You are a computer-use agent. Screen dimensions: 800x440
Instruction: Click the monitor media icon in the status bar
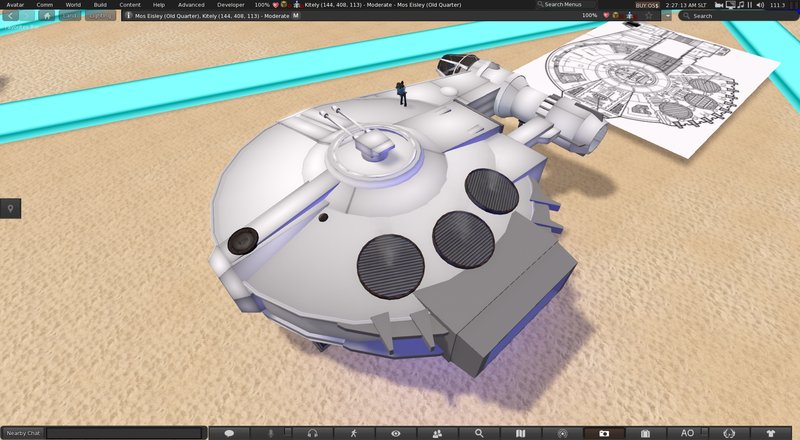[730, 5]
